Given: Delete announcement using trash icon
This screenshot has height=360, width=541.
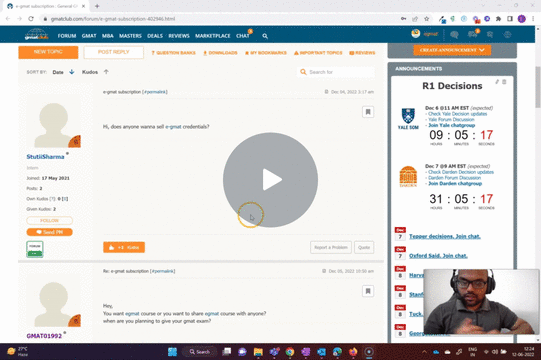Looking at the screenshot, I should point(504,82).
